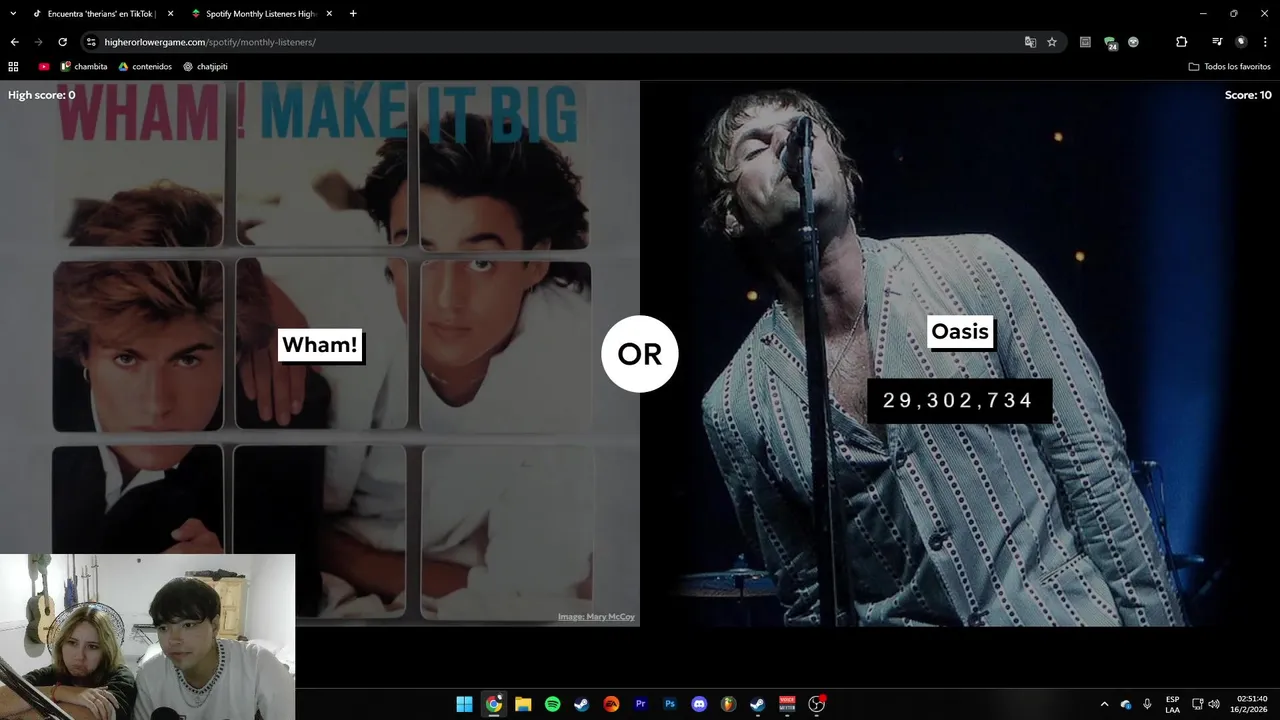This screenshot has width=1280, height=720.
Task: Click the round gray face extension icon
Action: pos(1133,42)
